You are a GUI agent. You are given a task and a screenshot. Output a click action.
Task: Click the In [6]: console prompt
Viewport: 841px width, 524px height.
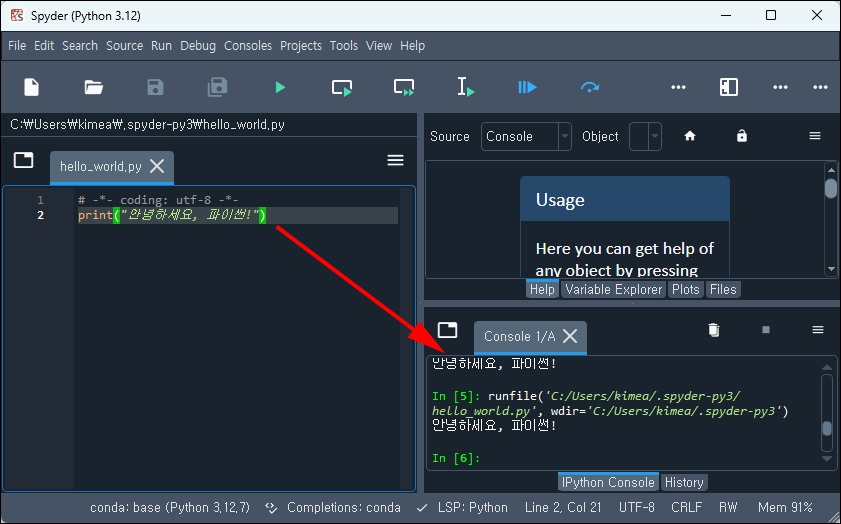tap(456, 459)
